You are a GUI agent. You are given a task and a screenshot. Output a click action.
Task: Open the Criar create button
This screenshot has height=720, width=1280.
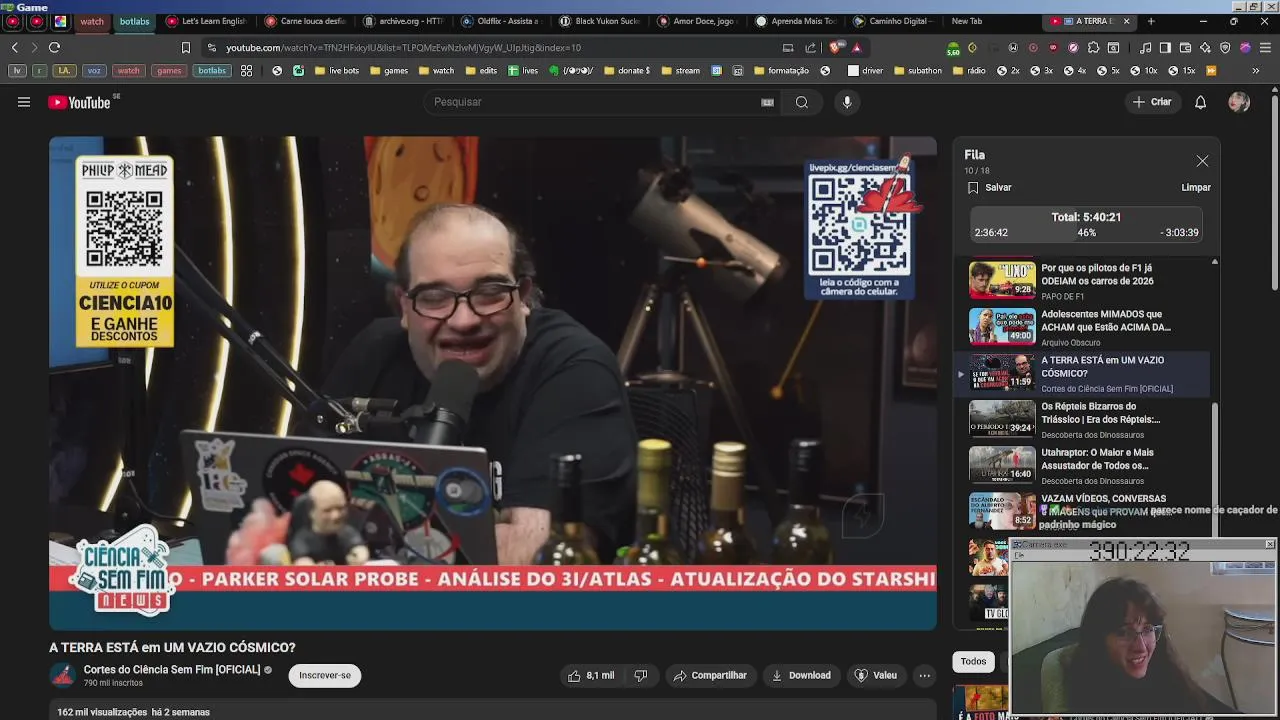tap(1151, 102)
